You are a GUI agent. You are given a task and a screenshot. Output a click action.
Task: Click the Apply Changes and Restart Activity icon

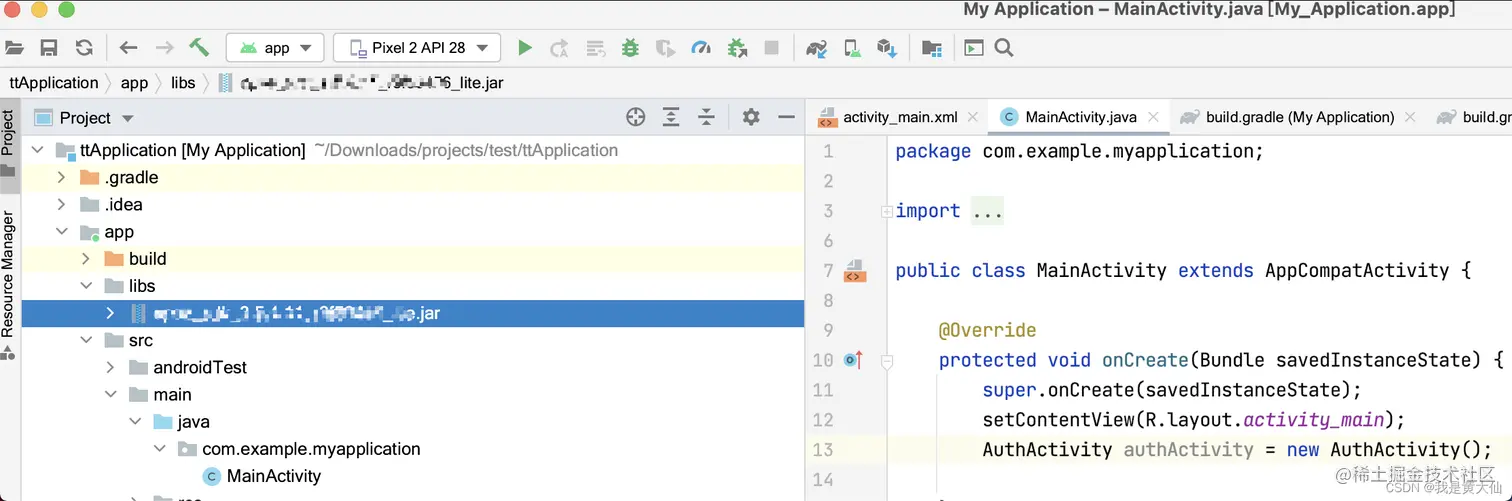pos(560,48)
